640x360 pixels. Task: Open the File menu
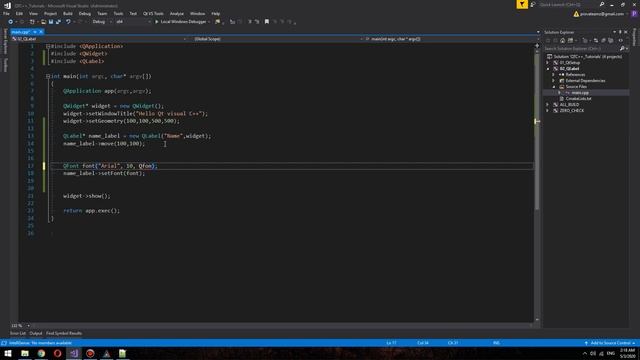coord(6,13)
